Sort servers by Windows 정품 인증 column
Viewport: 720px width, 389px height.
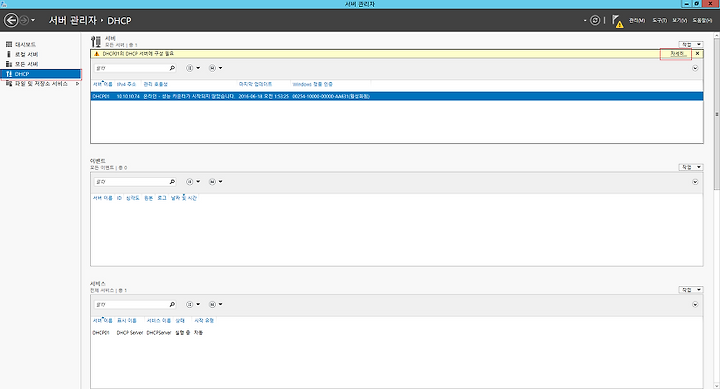click(313, 85)
